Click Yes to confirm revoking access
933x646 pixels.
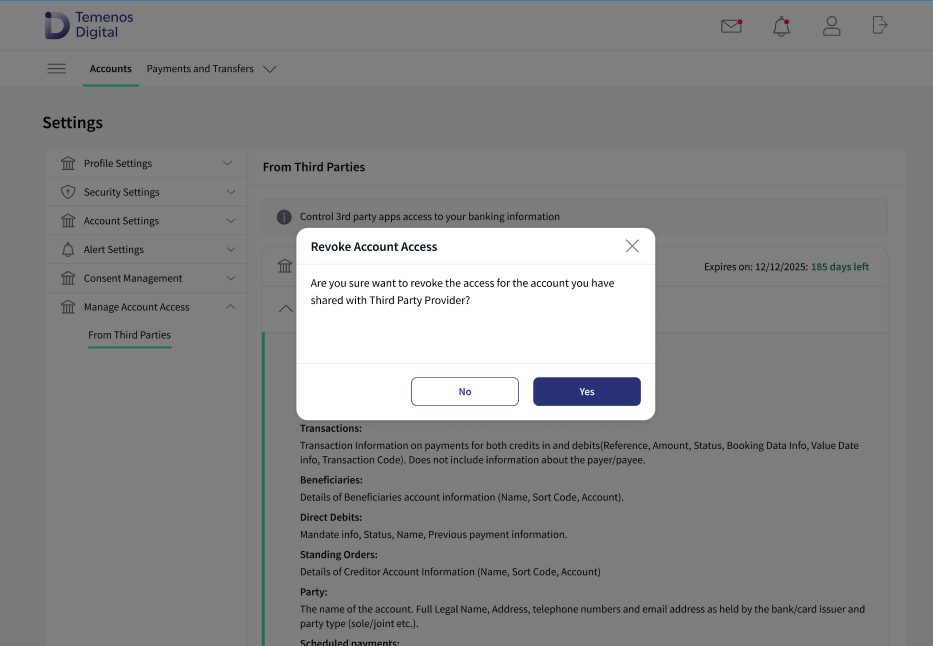coord(587,391)
